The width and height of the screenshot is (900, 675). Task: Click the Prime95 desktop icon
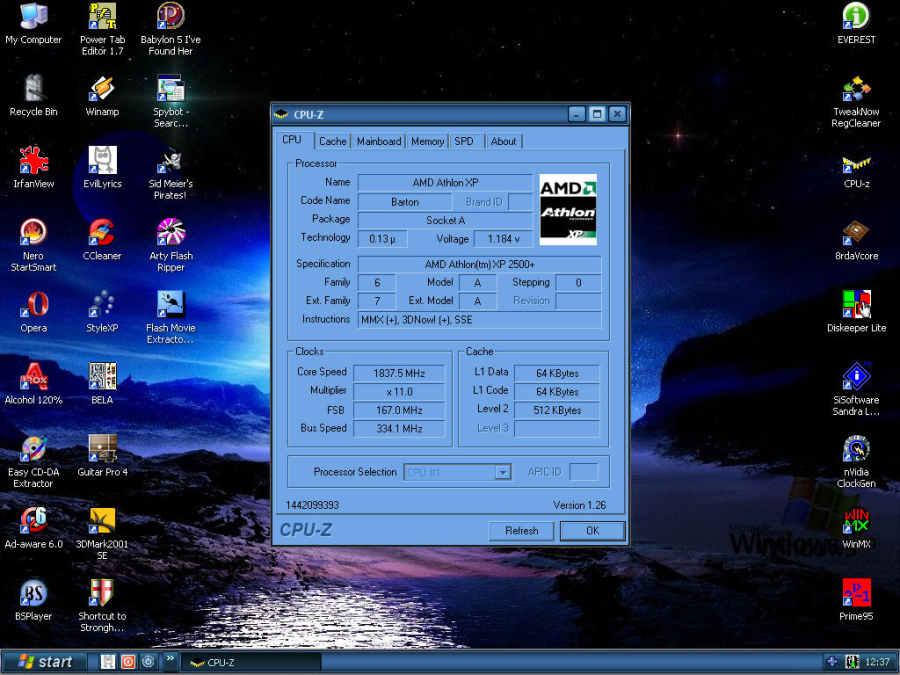click(856, 593)
